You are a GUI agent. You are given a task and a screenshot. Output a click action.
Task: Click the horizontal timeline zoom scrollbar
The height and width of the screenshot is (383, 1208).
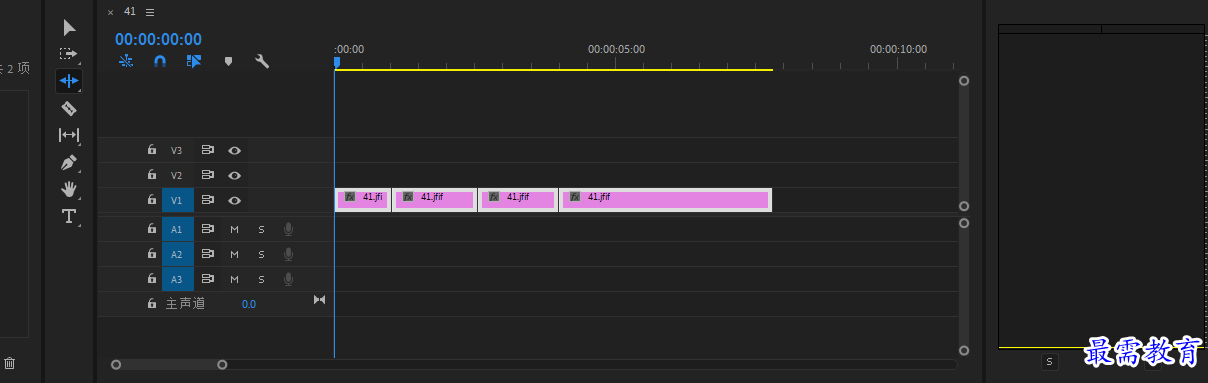pos(169,365)
